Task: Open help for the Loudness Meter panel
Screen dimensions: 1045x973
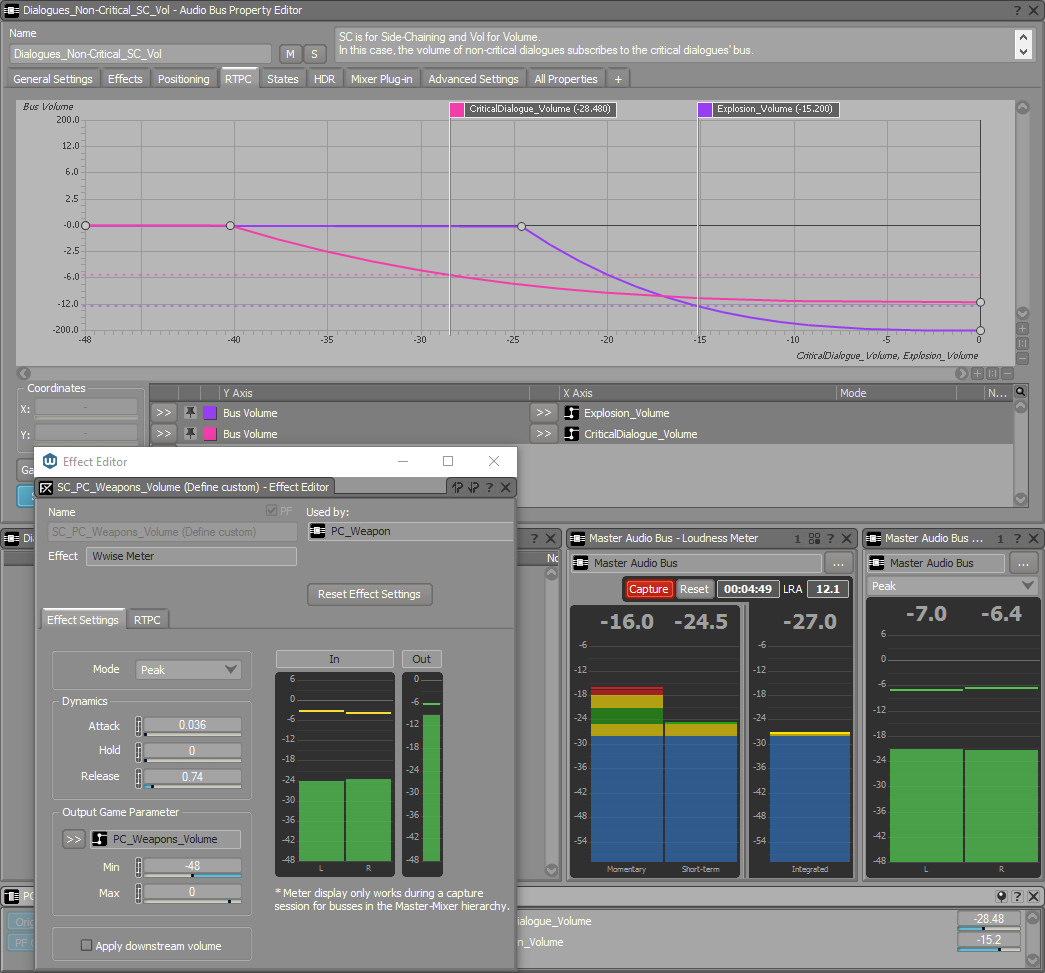Action: coord(830,538)
